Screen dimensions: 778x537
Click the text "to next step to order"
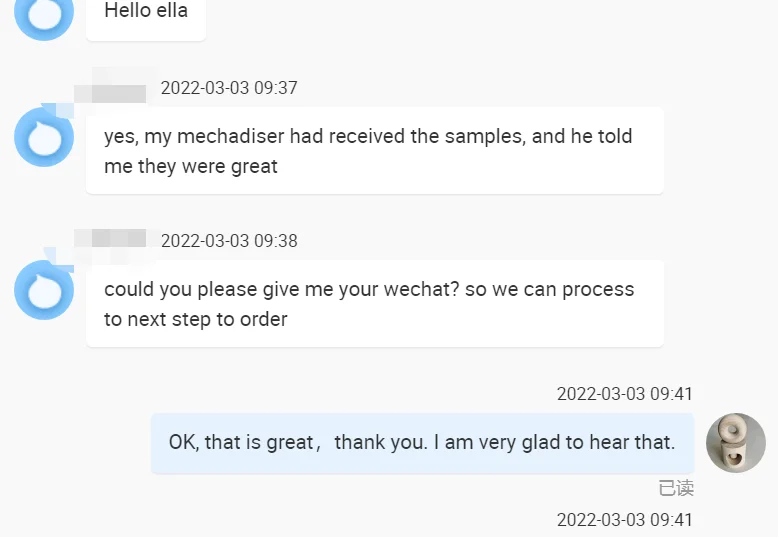[x=196, y=320]
